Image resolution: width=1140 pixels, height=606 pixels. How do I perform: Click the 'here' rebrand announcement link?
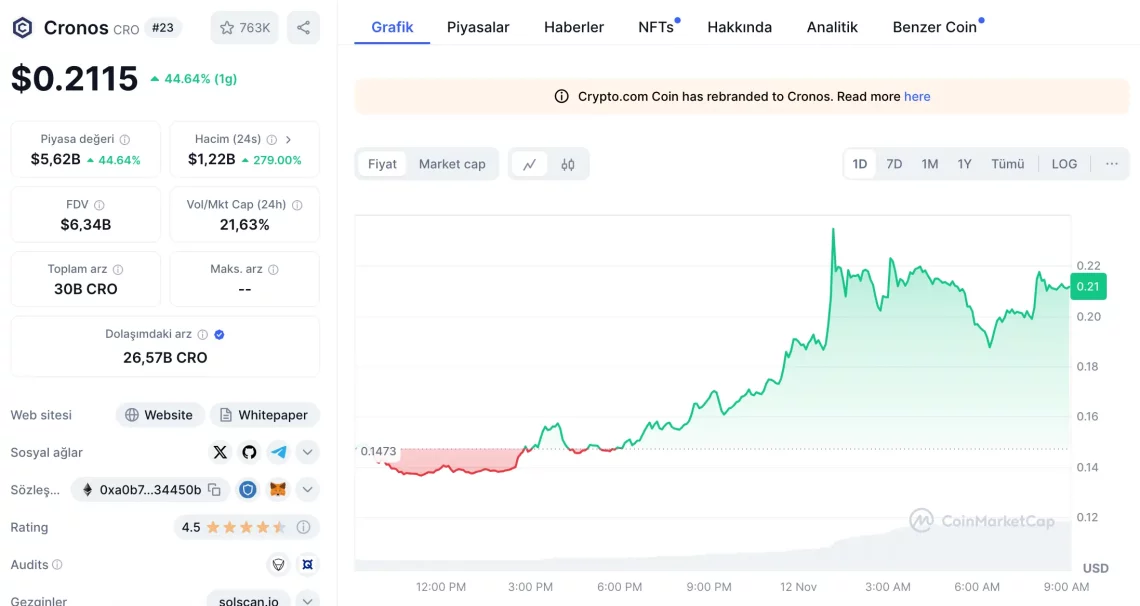point(917,96)
